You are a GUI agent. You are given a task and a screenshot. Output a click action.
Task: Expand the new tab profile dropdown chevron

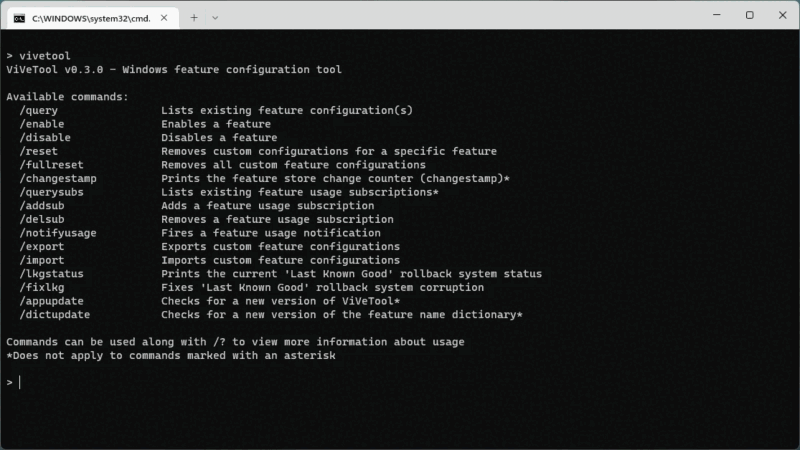pyautogui.click(x=215, y=17)
